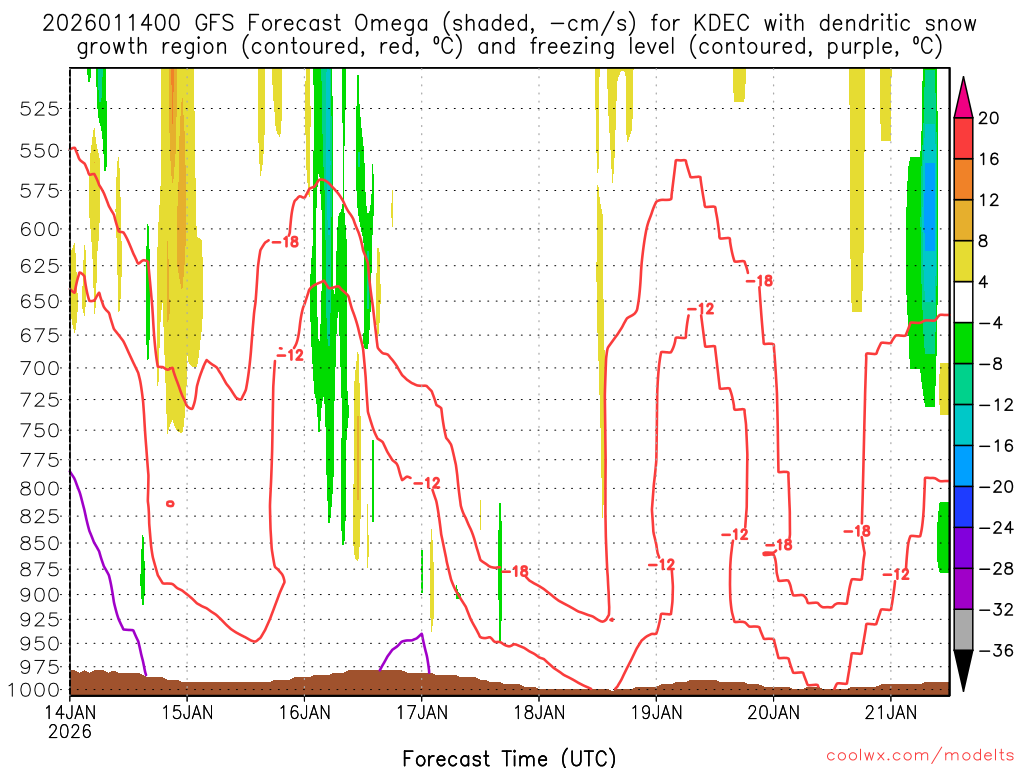Click the white -4-to-4 colorbar segment
This screenshot has width=1024, height=768.
(x=963, y=302)
